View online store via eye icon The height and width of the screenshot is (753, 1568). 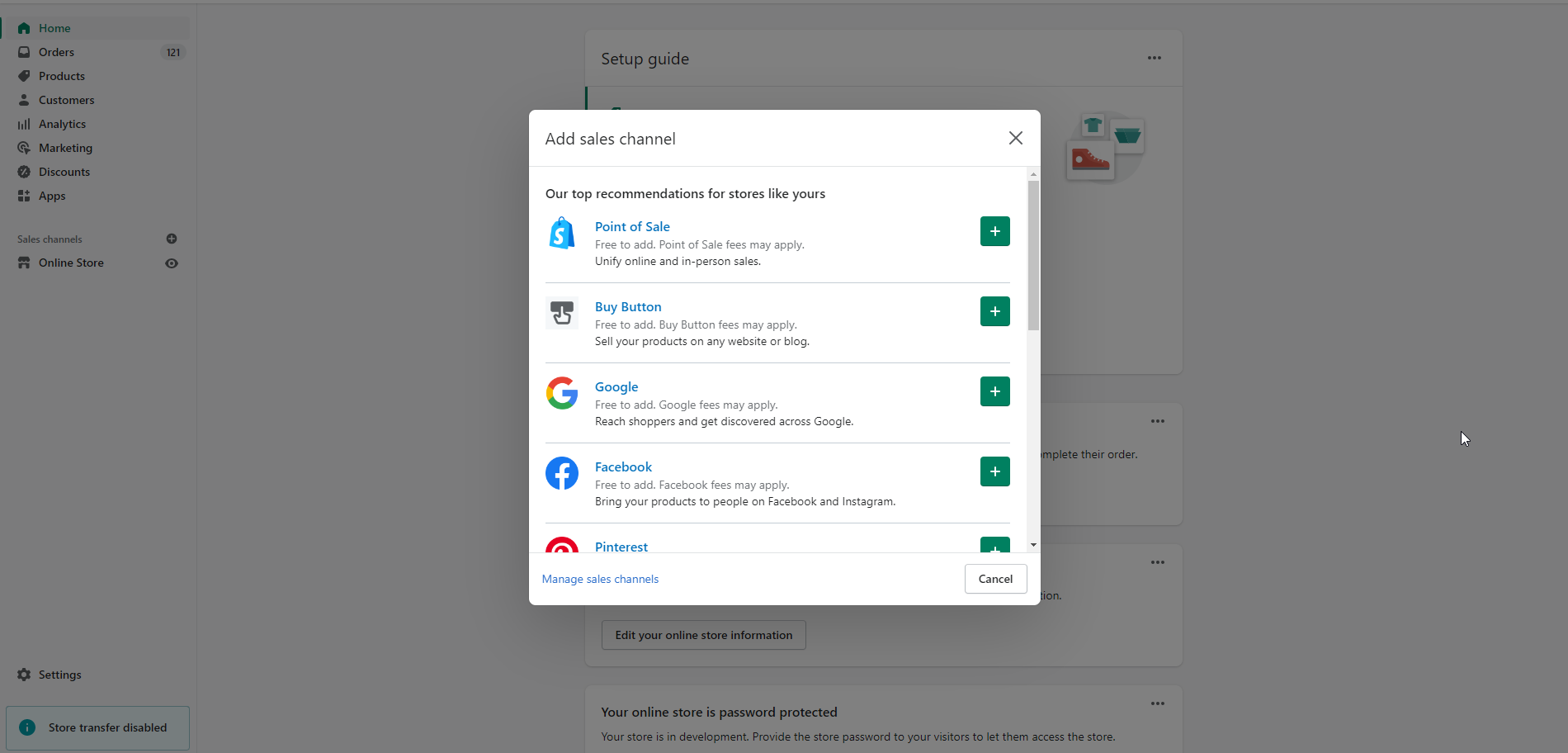point(172,263)
